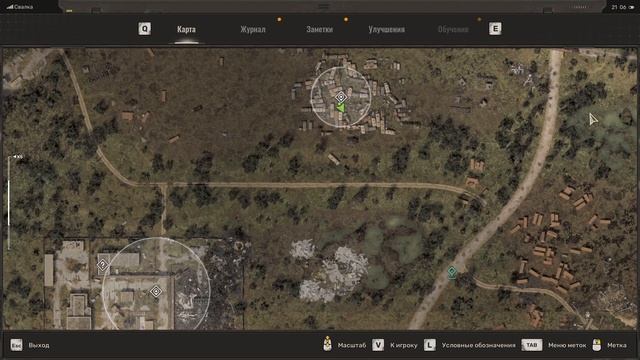Click the TAB key icon
The height and width of the screenshot is (360, 640).
[532, 345]
